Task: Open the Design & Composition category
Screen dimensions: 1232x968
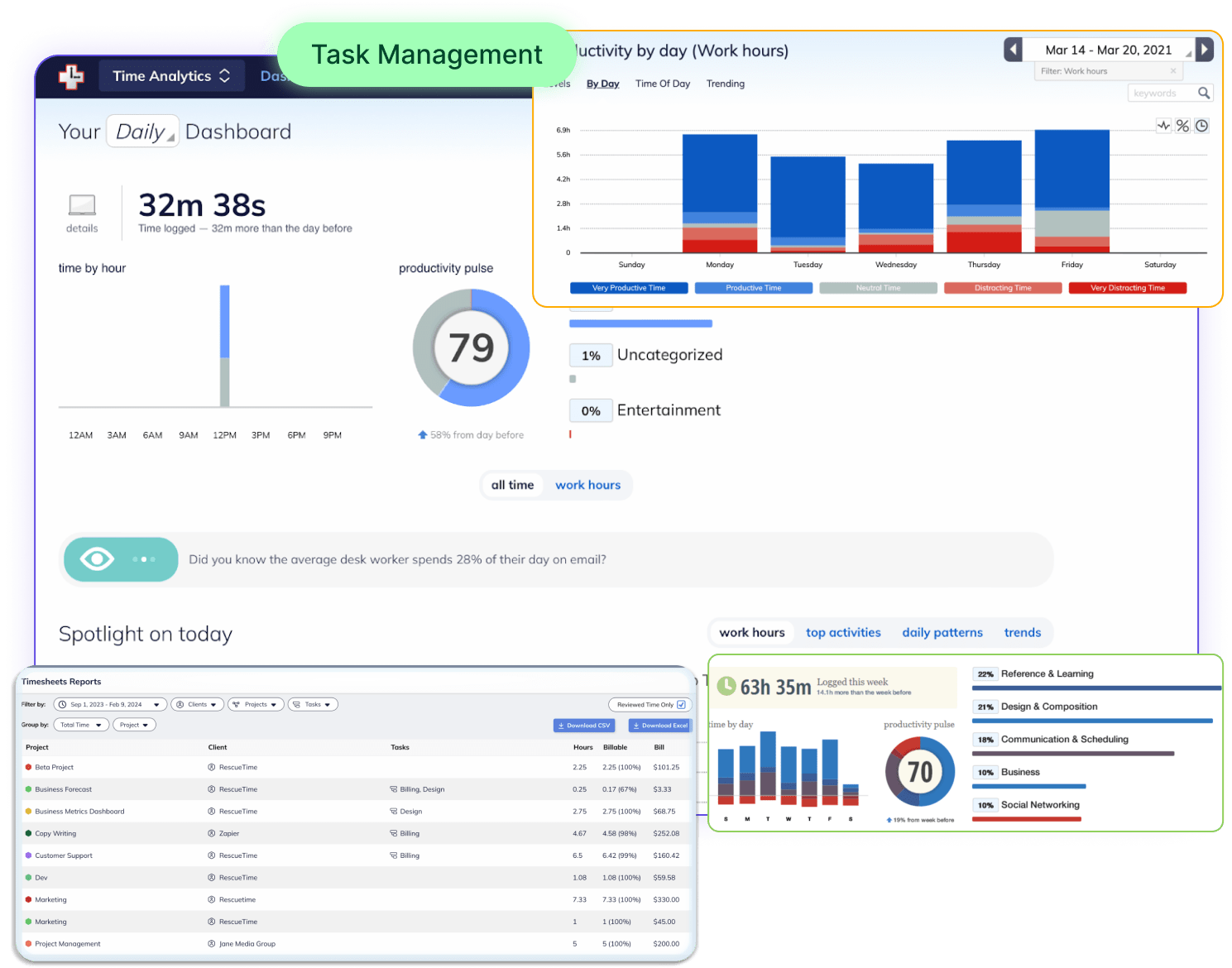Action: pyautogui.click(x=1049, y=707)
